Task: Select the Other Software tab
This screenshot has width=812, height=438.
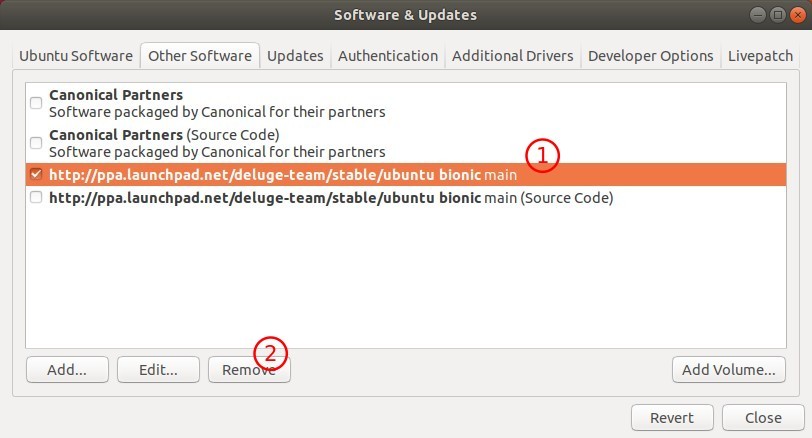Action: point(200,56)
